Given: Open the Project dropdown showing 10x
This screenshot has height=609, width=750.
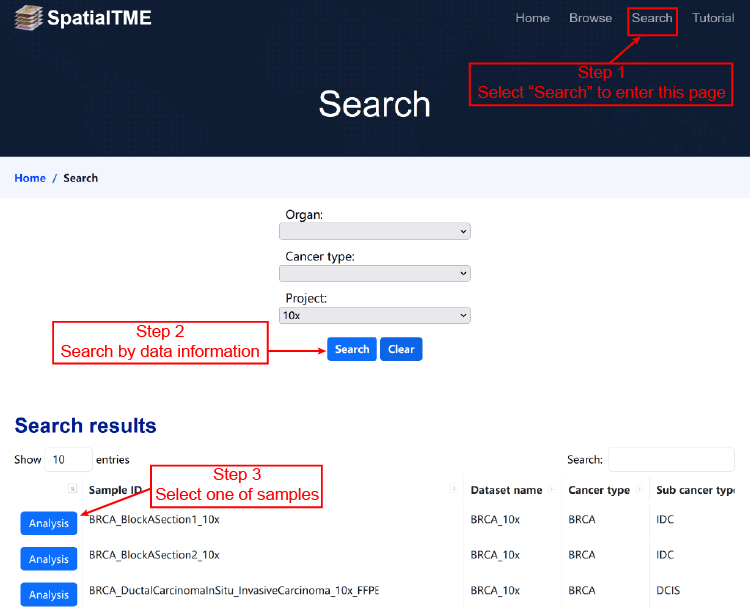Looking at the screenshot, I should (x=374, y=315).
